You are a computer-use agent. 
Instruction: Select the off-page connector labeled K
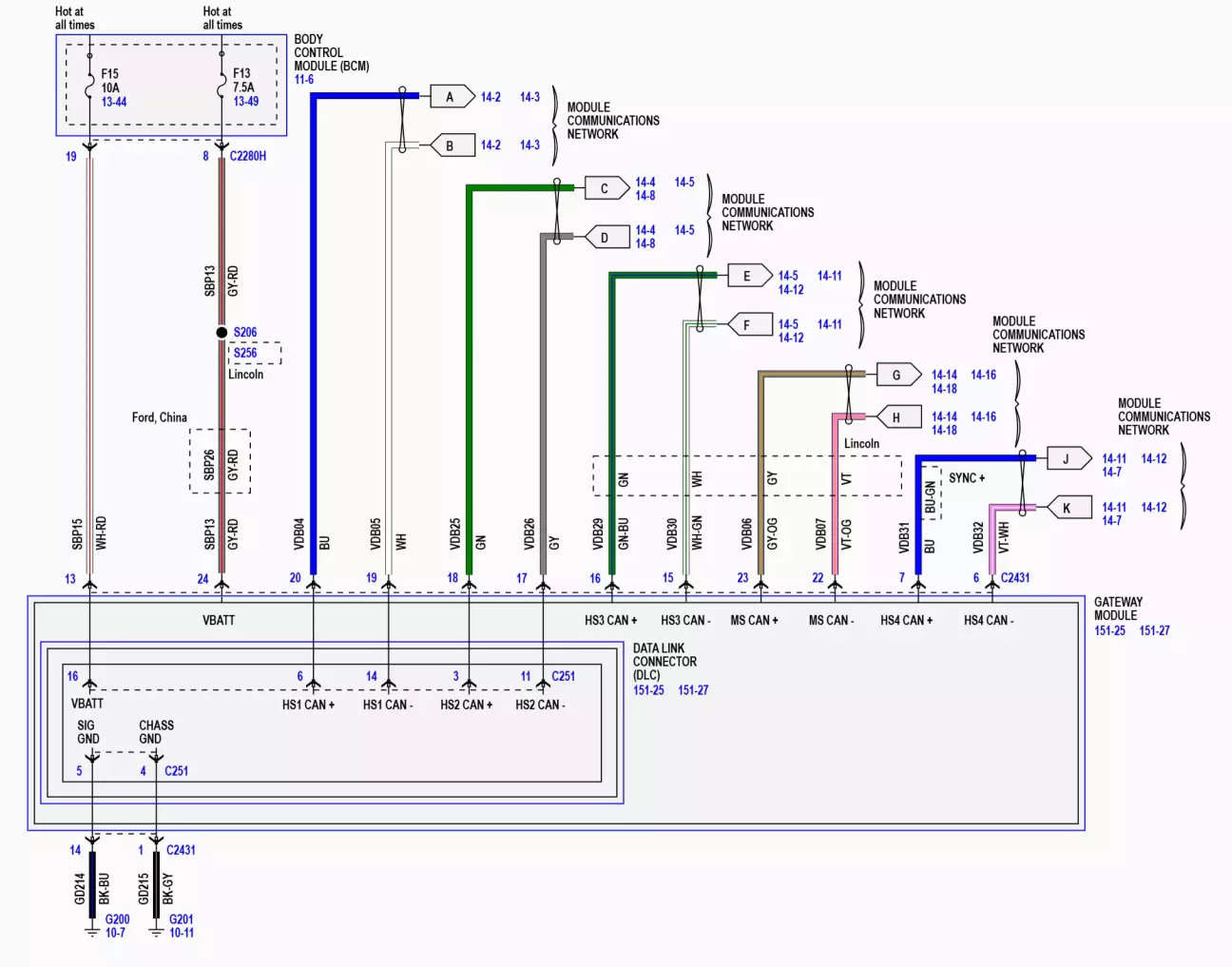[1067, 508]
